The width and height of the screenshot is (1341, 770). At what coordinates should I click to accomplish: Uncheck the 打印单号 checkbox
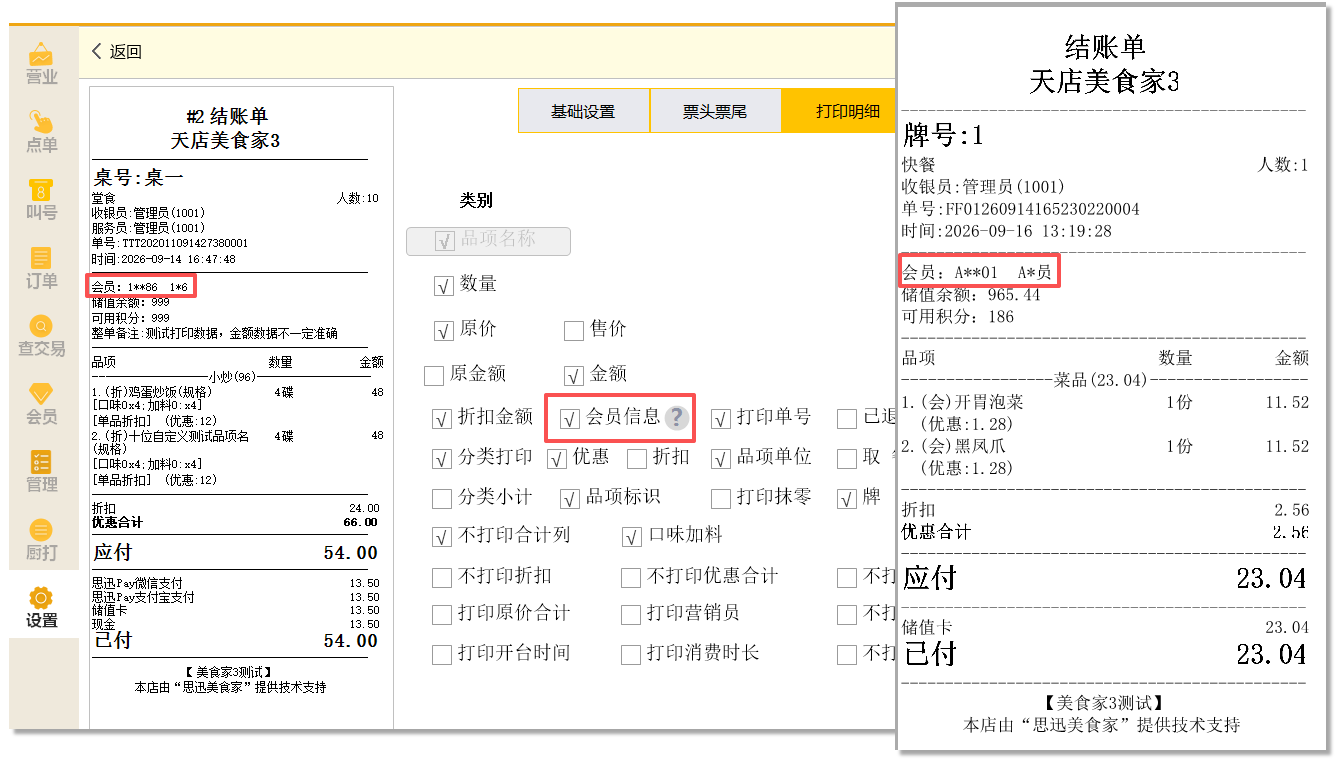(721, 419)
